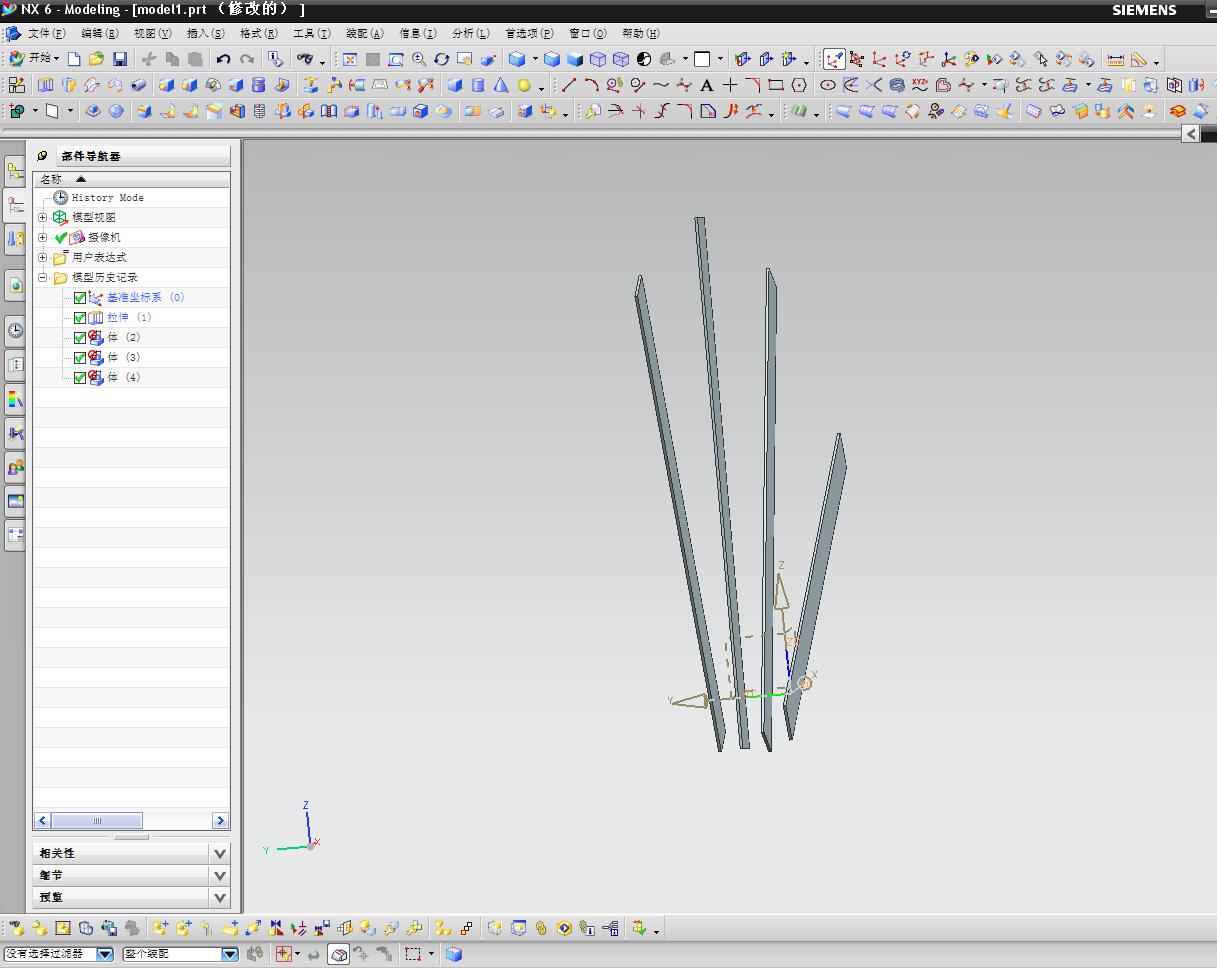The height and width of the screenshot is (968, 1217).
Task: Toggle checkbox for 体 (2)
Action: pyautogui.click(x=80, y=337)
